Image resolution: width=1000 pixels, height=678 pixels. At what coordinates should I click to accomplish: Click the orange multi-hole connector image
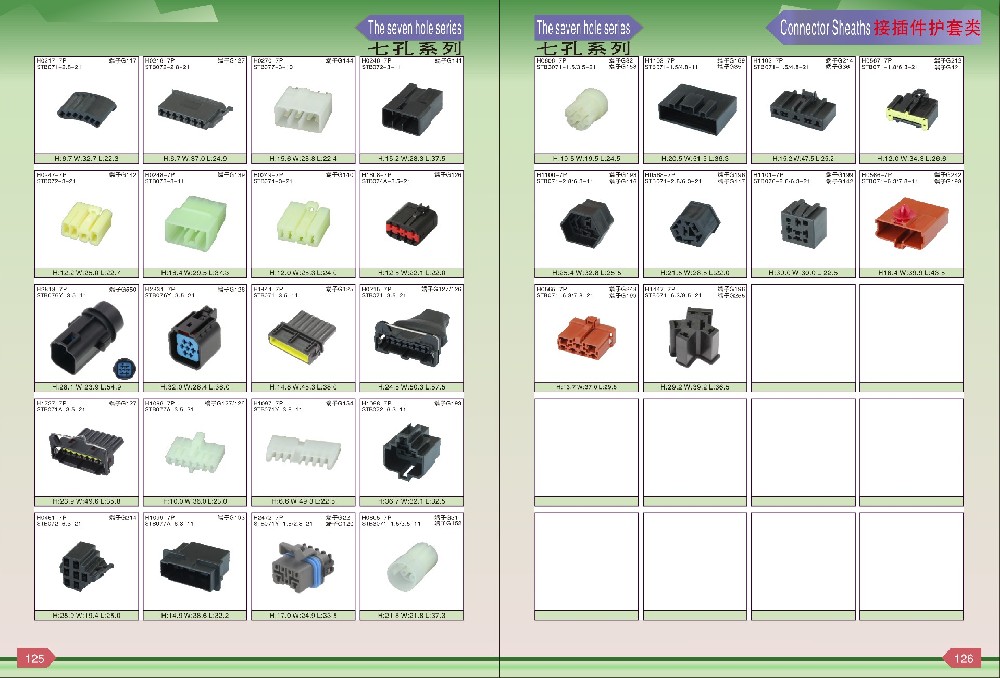tap(586, 337)
